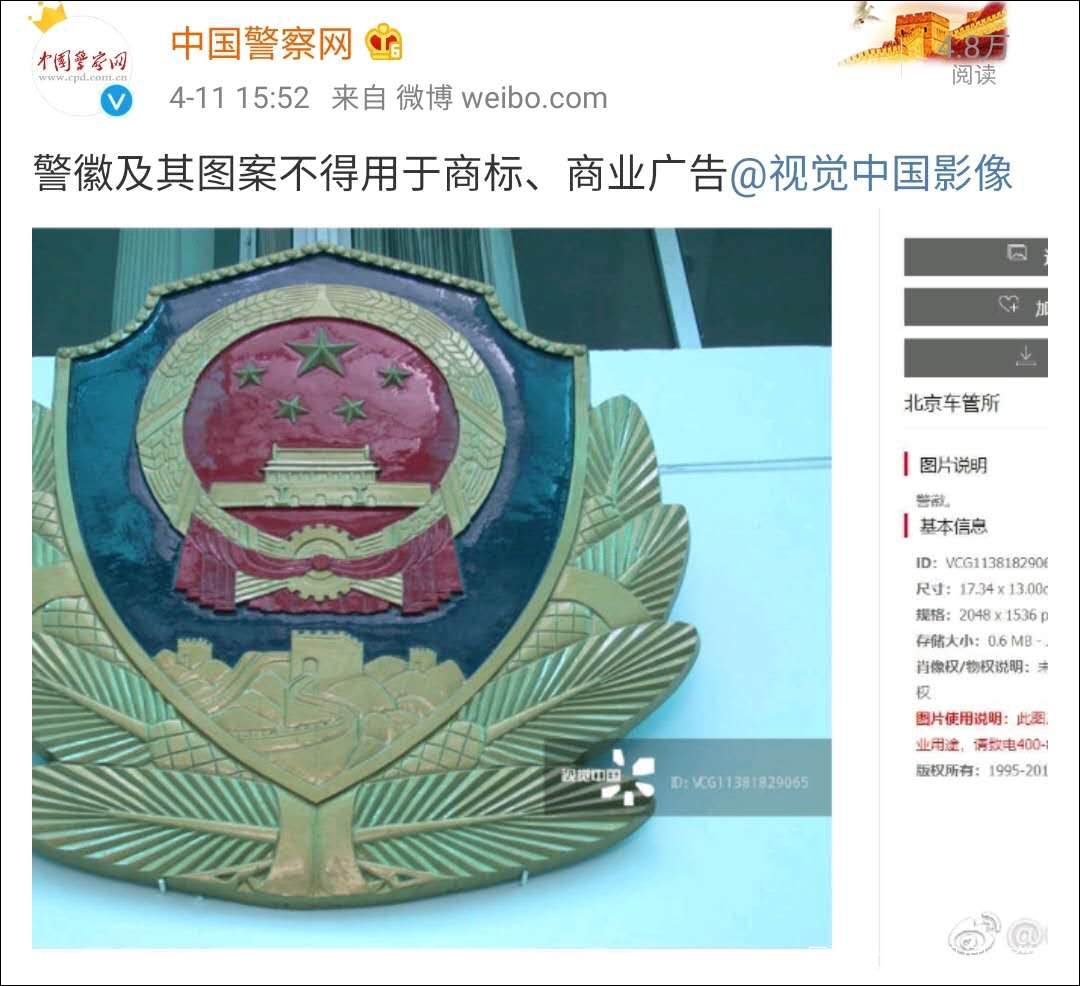Click the blue verified V badge
The width and height of the screenshot is (1080, 986).
[x=116, y=102]
